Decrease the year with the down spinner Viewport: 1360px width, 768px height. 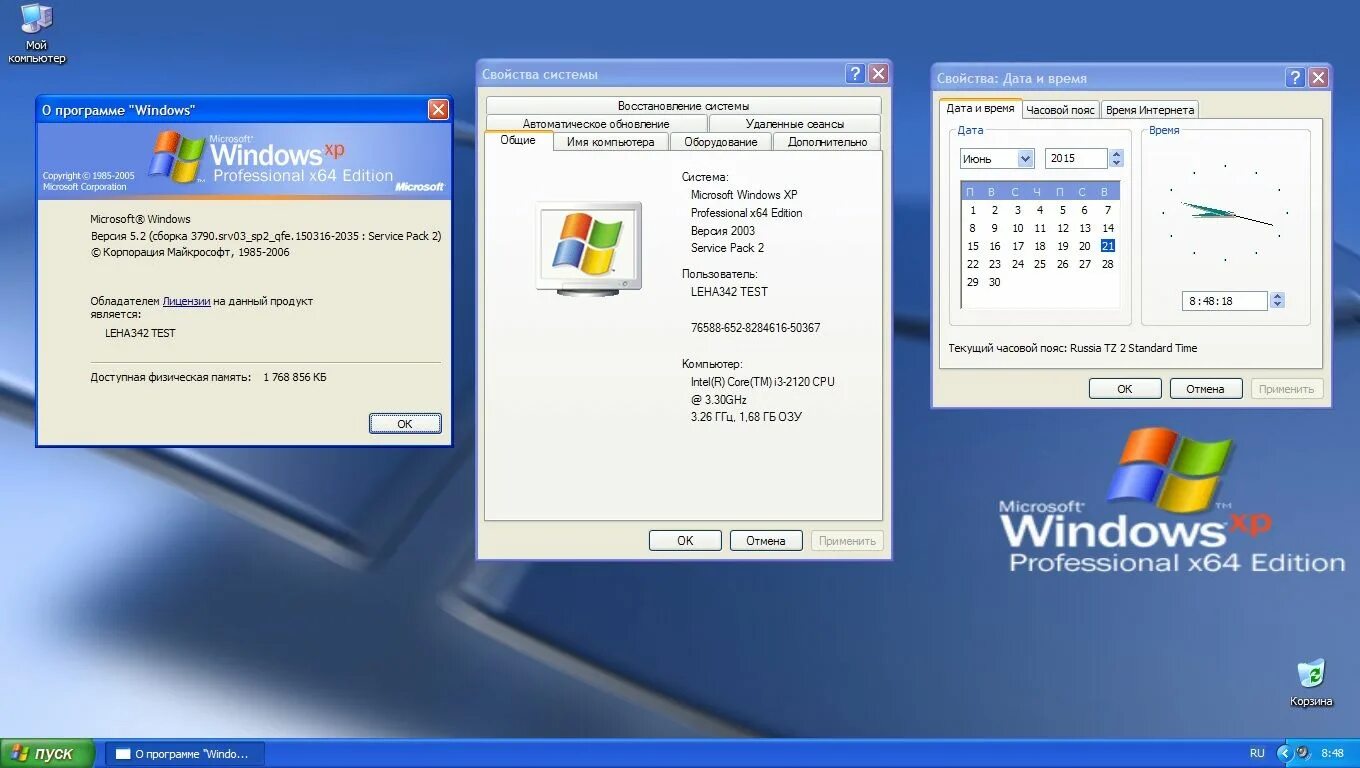click(1117, 163)
